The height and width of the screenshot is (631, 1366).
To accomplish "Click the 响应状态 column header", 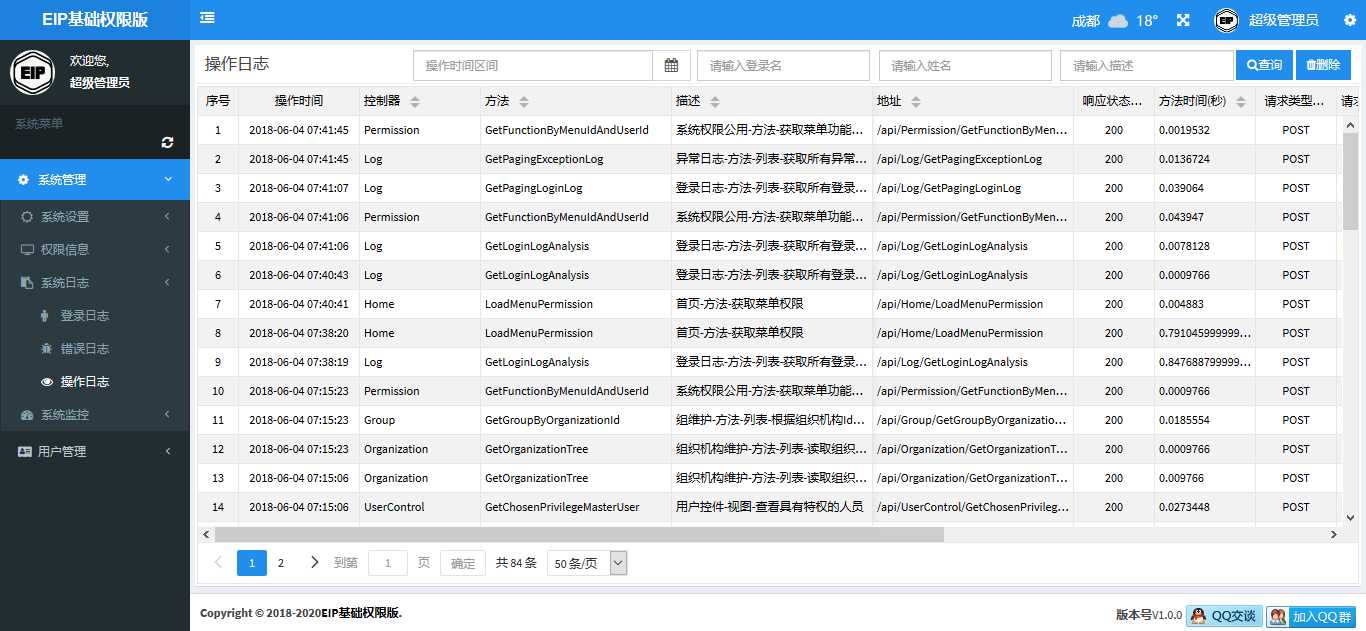I will coord(1113,102).
